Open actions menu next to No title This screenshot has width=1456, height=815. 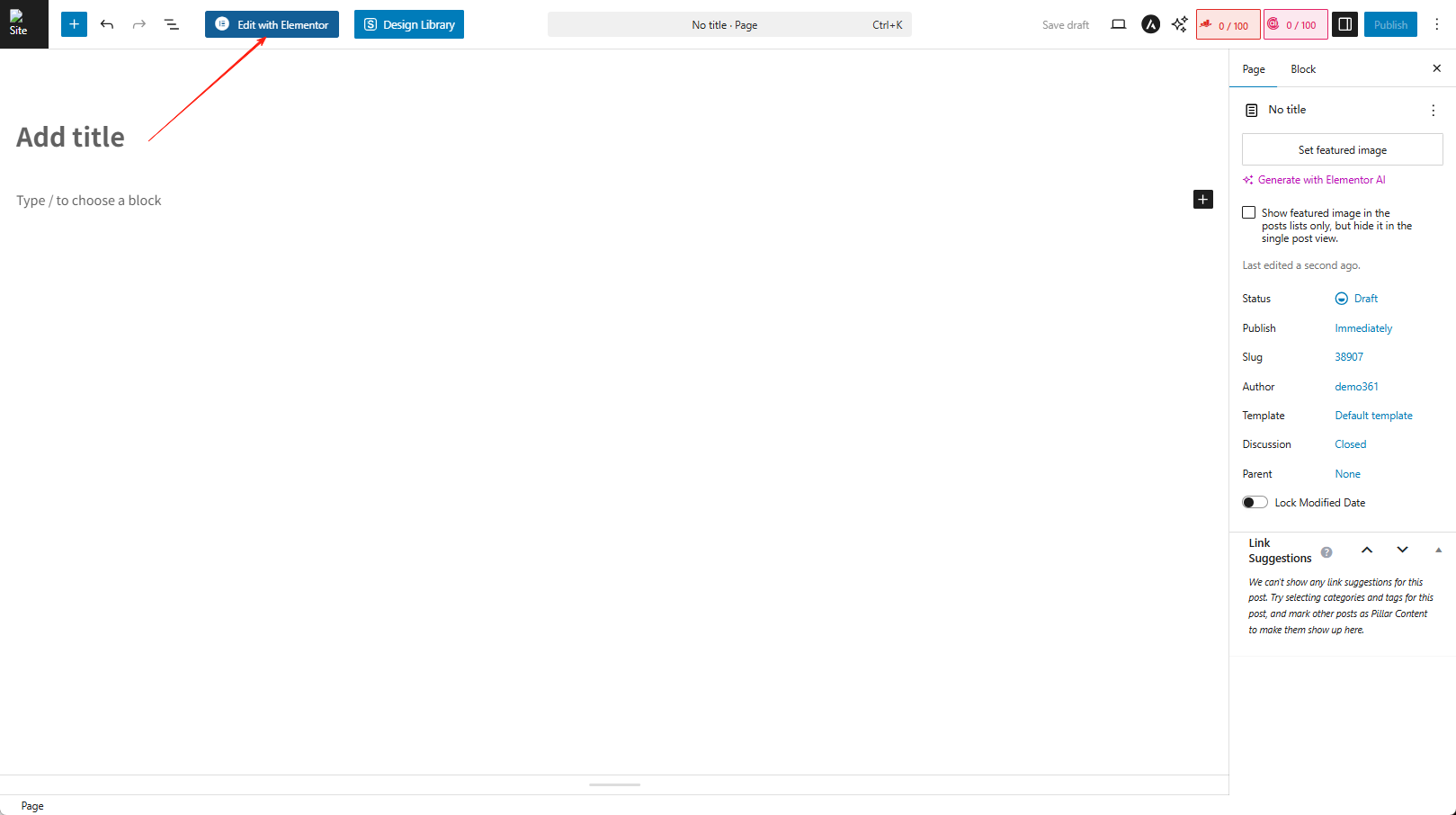click(x=1433, y=110)
